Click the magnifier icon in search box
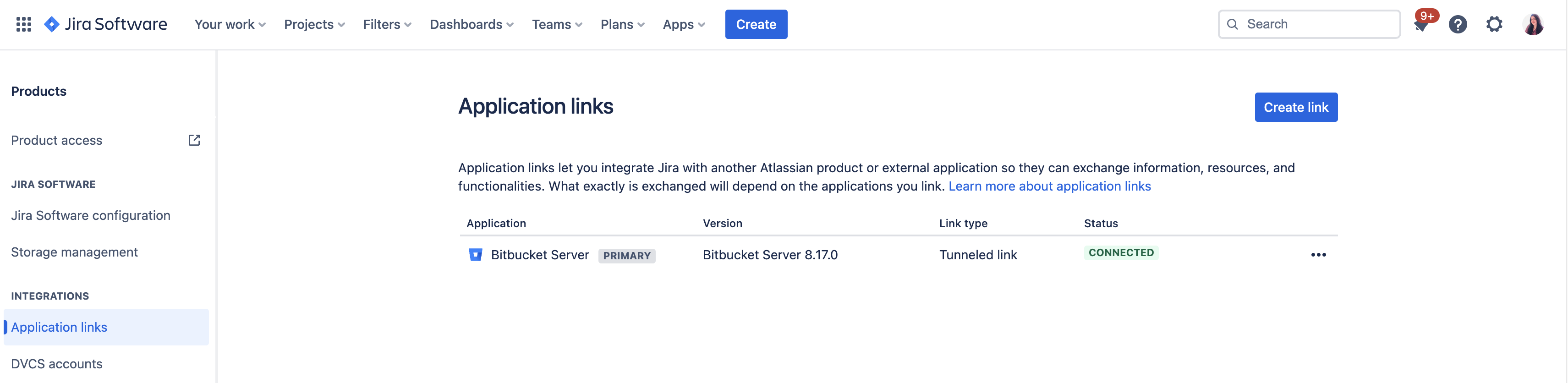This screenshot has width=1568, height=383. (1233, 24)
